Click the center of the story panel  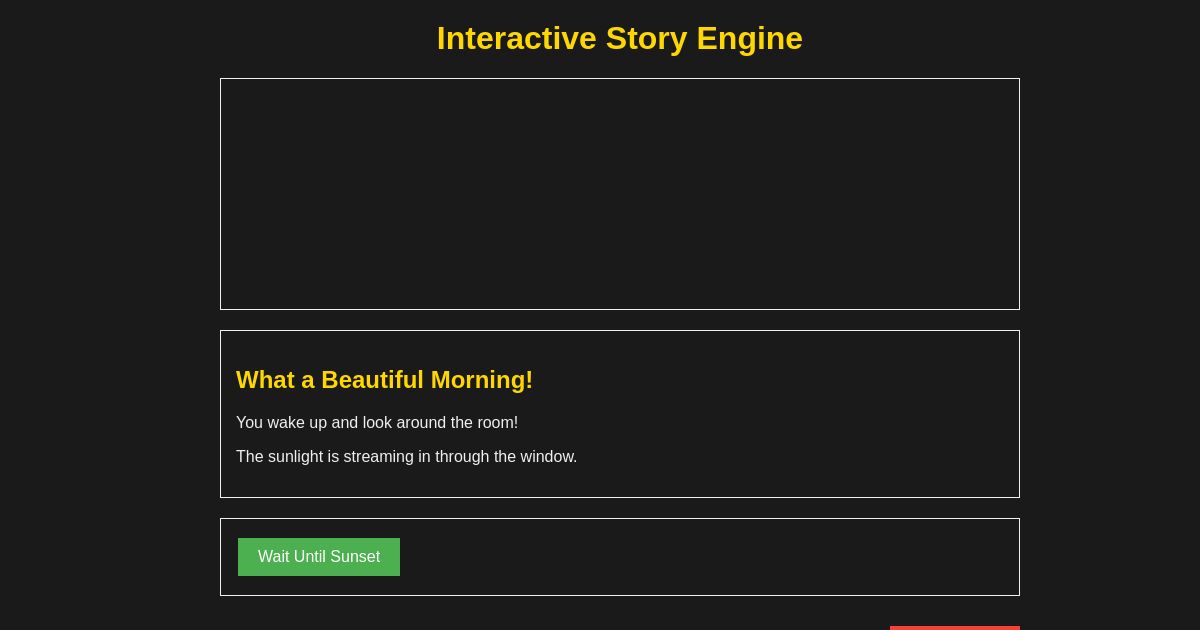coord(620,414)
